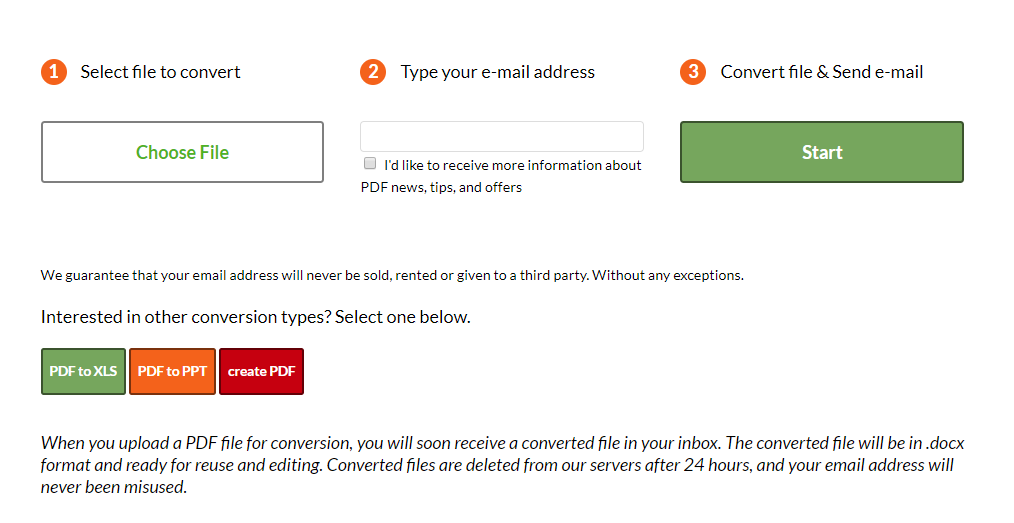Switch to PDF to XLS conversion
The image size is (1014, 523).
click(x=83, y=371)
